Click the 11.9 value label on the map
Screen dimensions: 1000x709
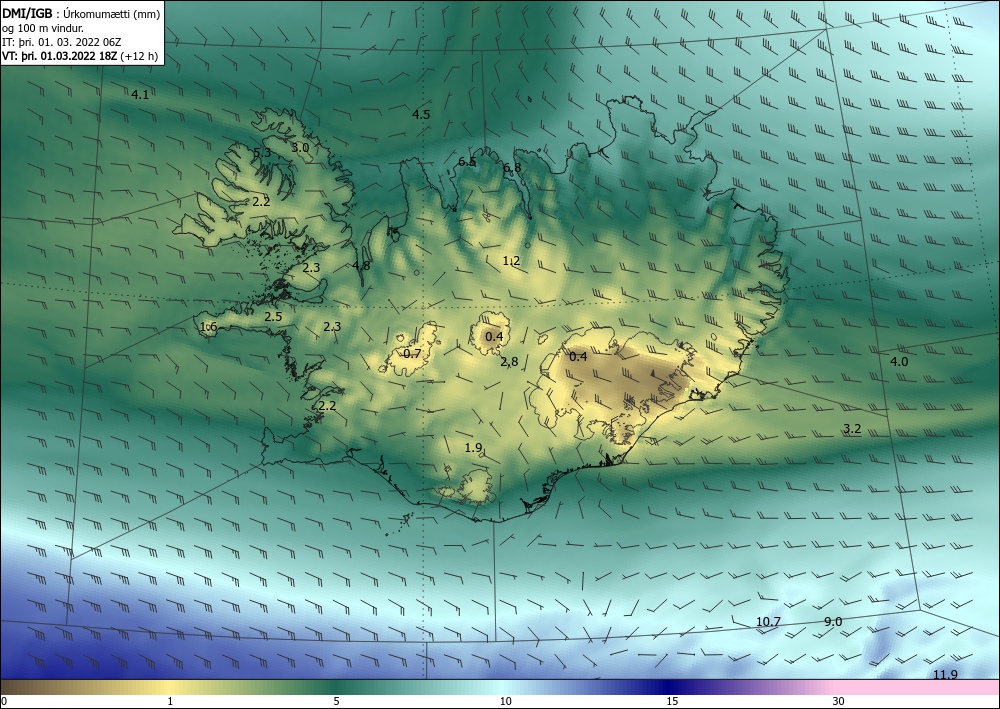[945, 675]
